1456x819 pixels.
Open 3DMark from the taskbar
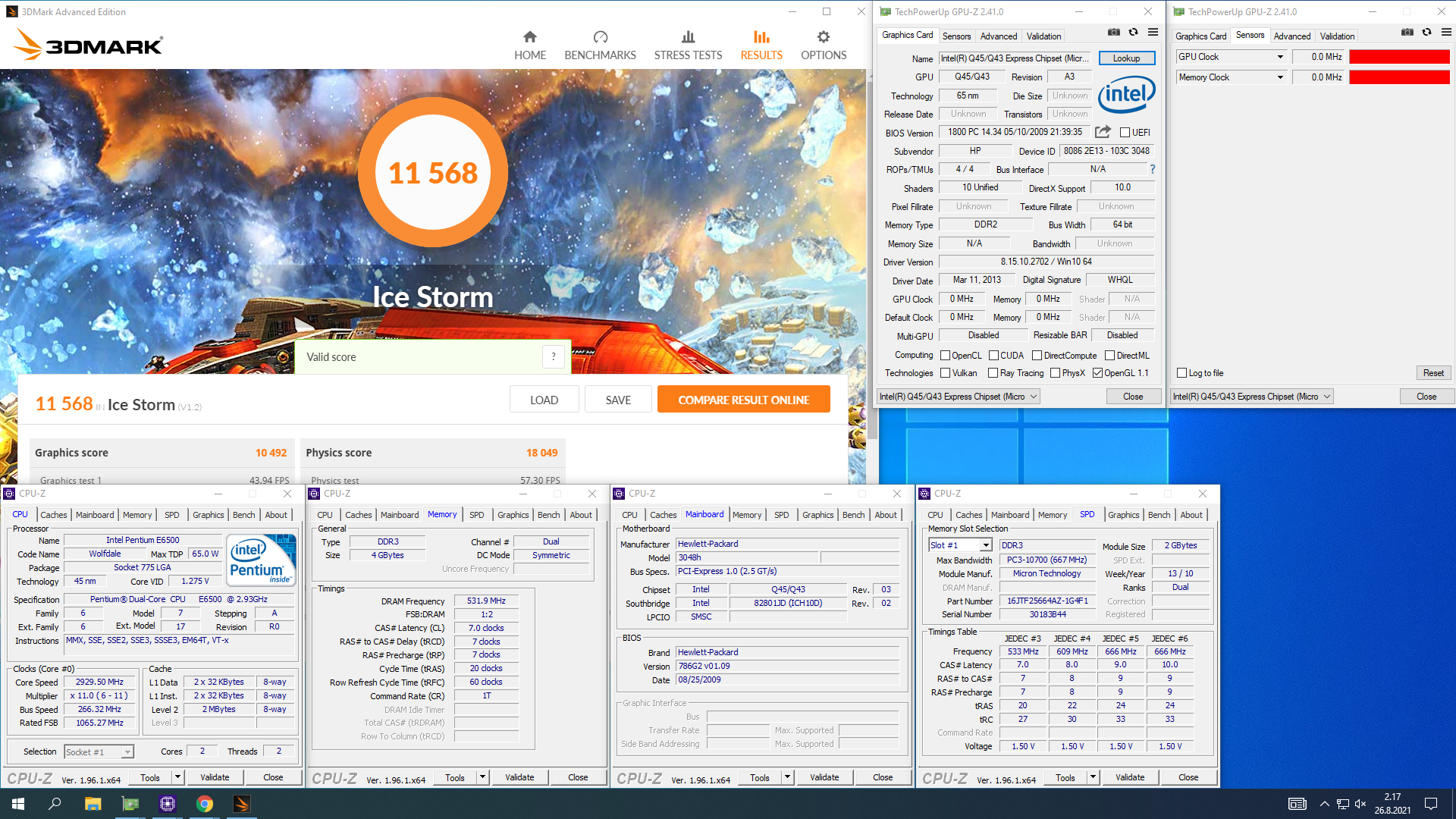point(242,804)
